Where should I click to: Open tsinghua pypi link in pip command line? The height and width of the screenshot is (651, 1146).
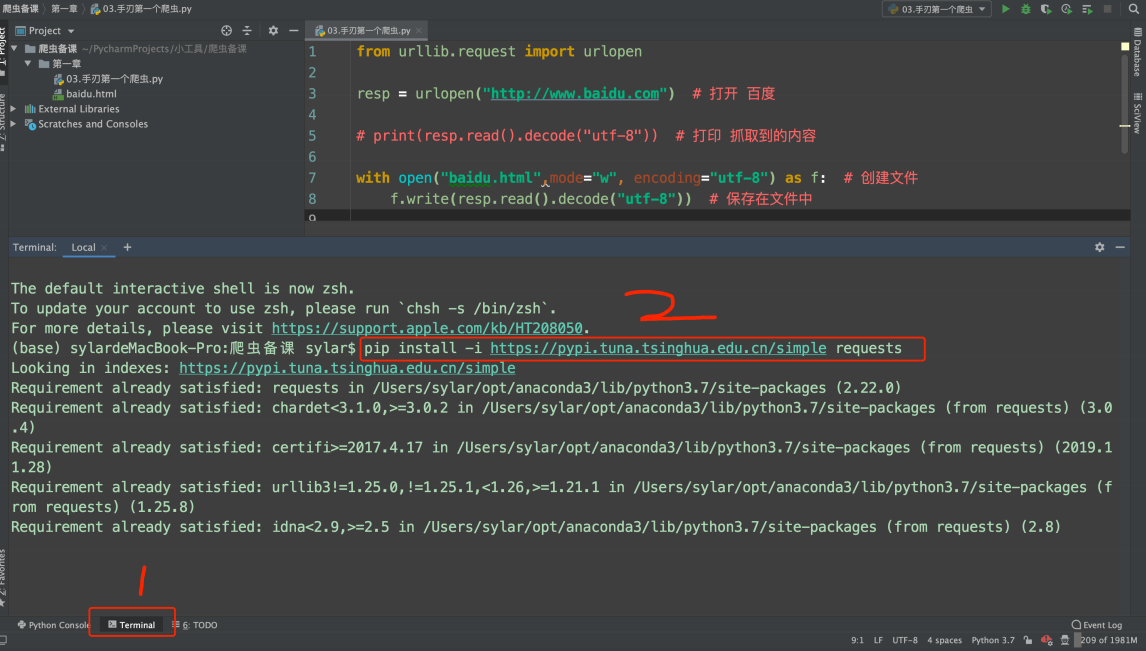click(658, 349)
